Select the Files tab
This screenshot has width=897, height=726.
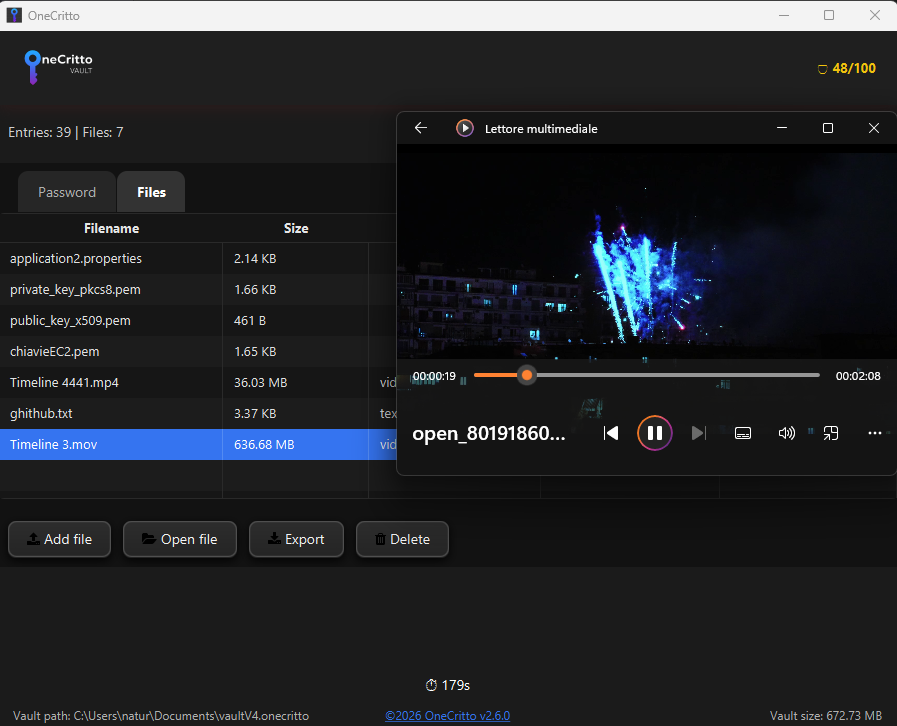(x=152, y=192)
